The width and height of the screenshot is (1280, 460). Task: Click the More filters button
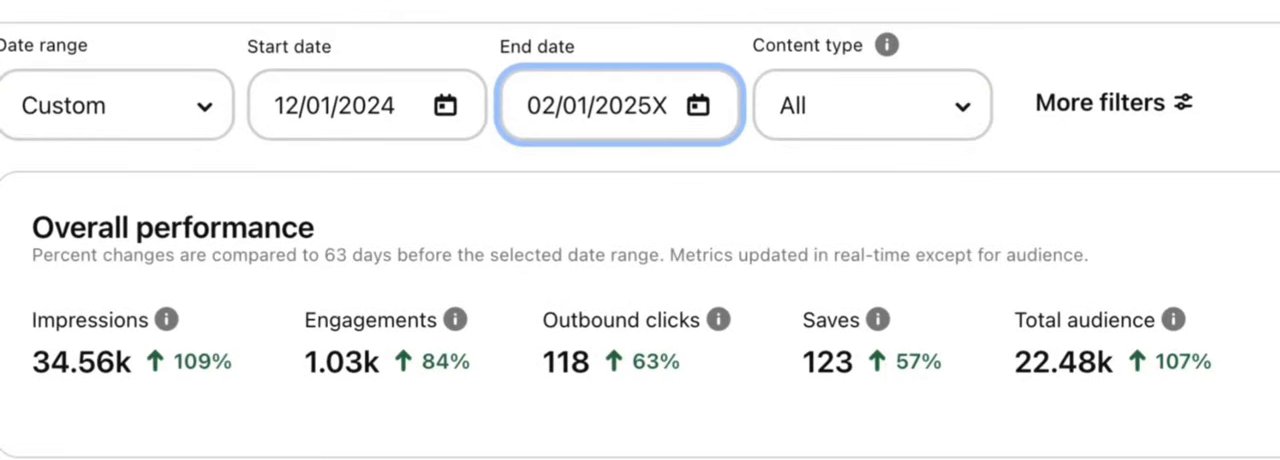pos(1114,103)
